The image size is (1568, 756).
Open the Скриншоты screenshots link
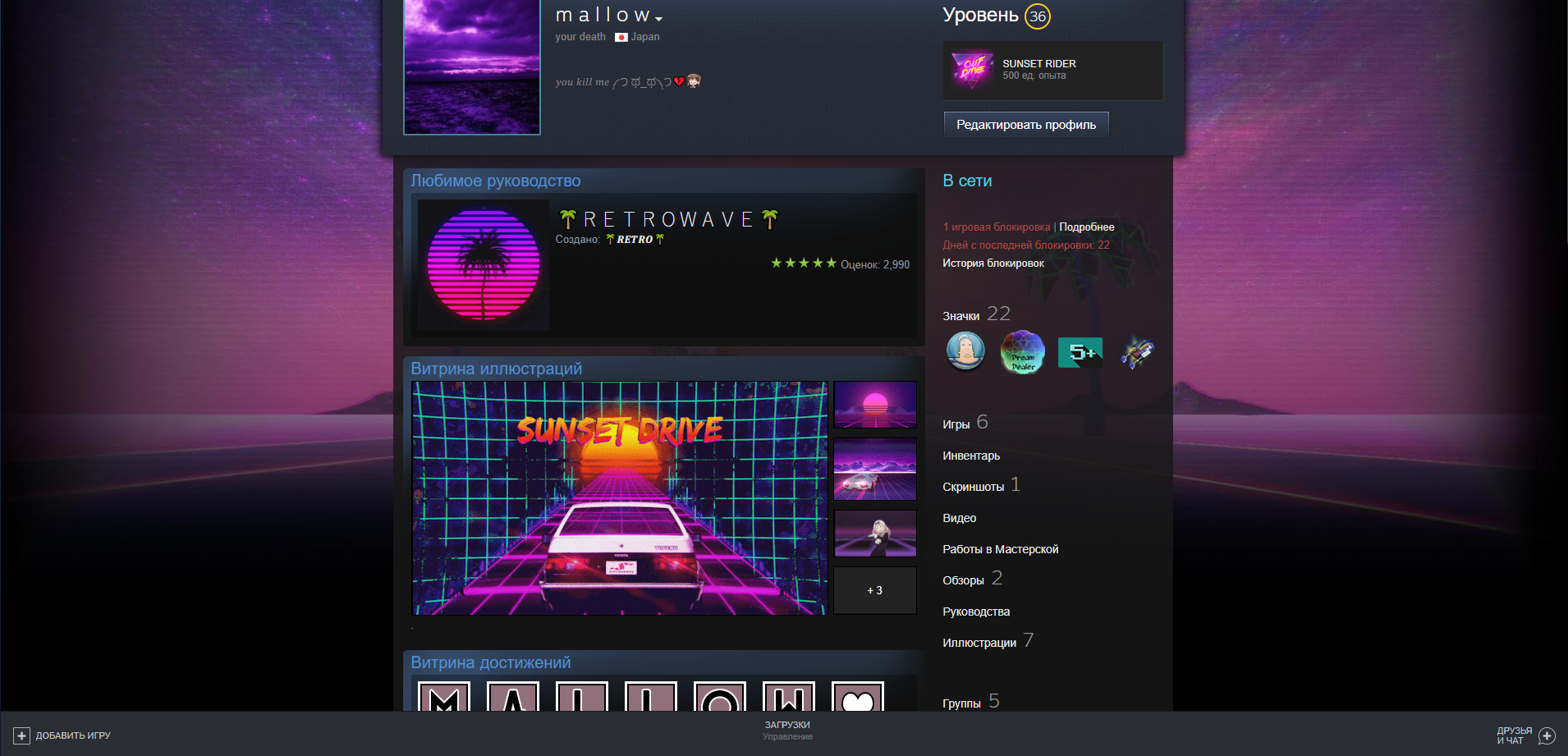pyautogui.click(x=973, y=487)
